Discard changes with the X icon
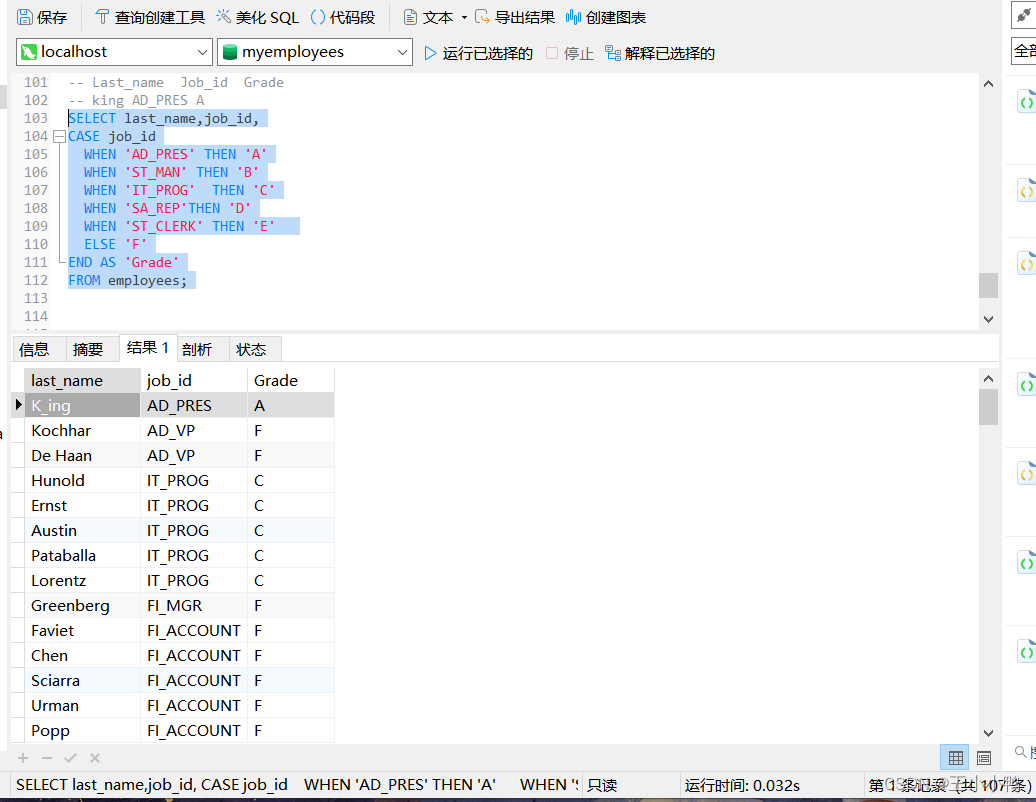The height and width of the screenshot is (802, 1036). coord(95,758)
